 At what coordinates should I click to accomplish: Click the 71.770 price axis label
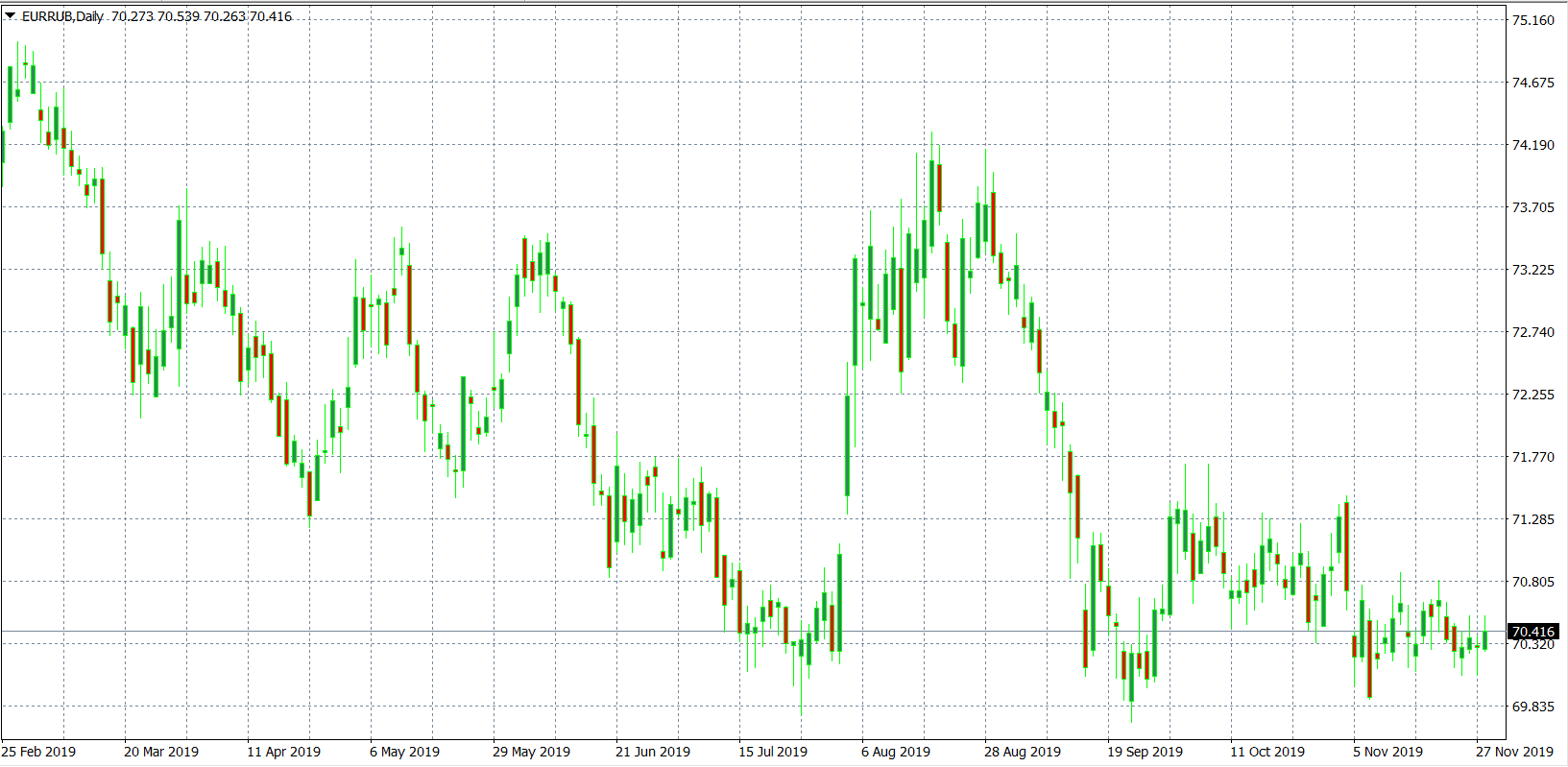coord(1533,457)
